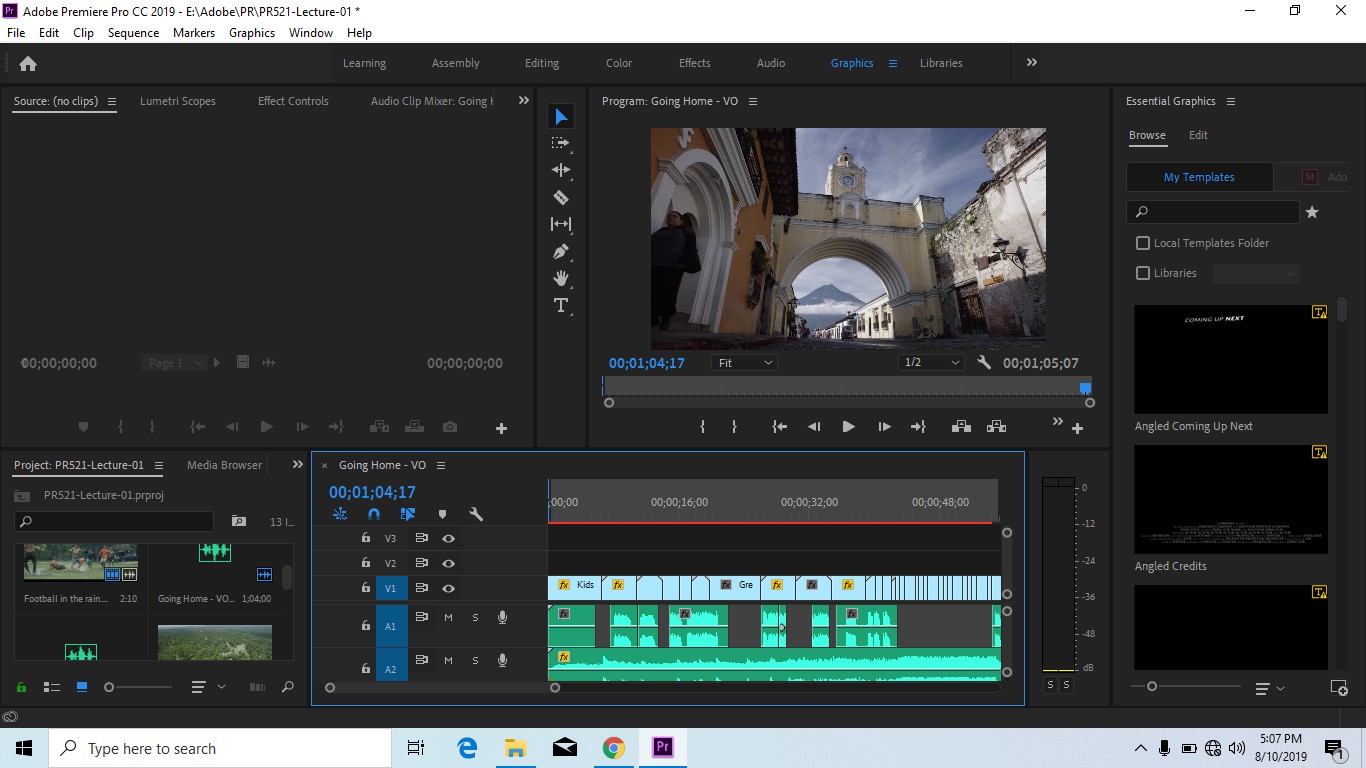Play the Program monitor
Viewport: 1366px width, 768px height.
pyautogui.click(x=848, y=426)
